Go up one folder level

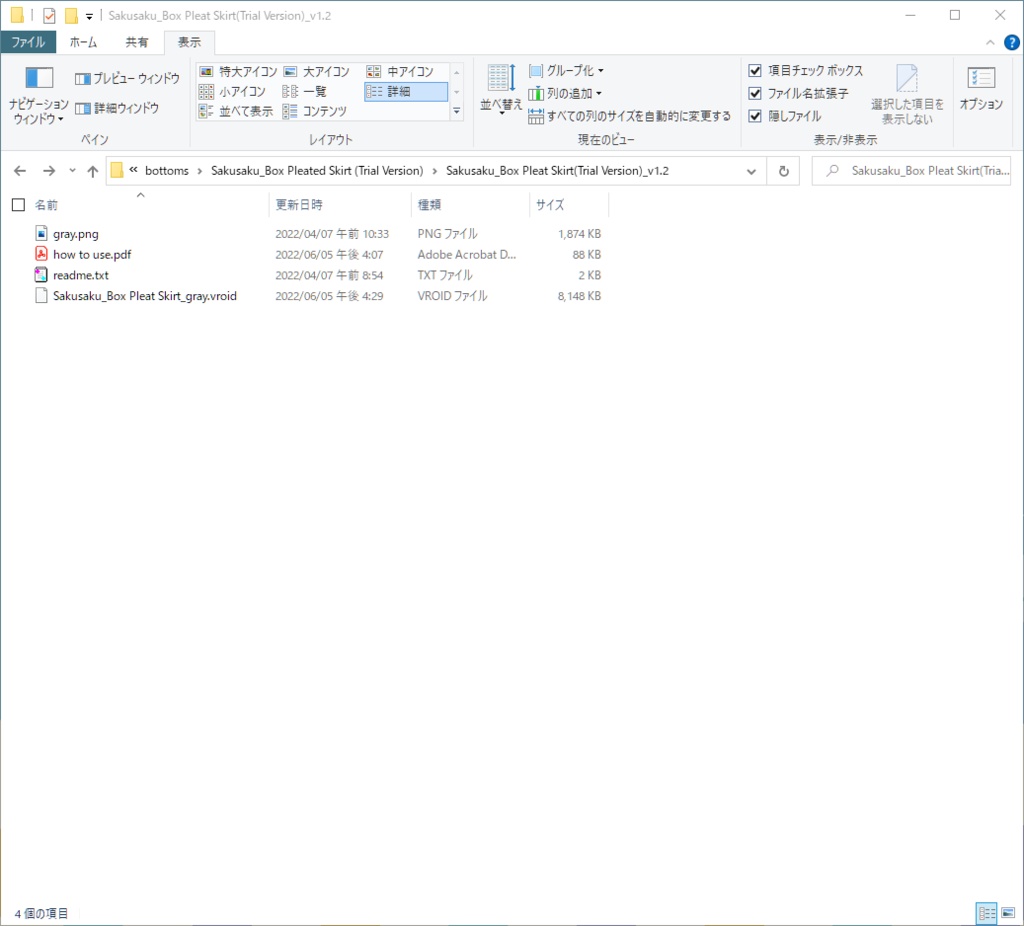[x=93, y=171]
